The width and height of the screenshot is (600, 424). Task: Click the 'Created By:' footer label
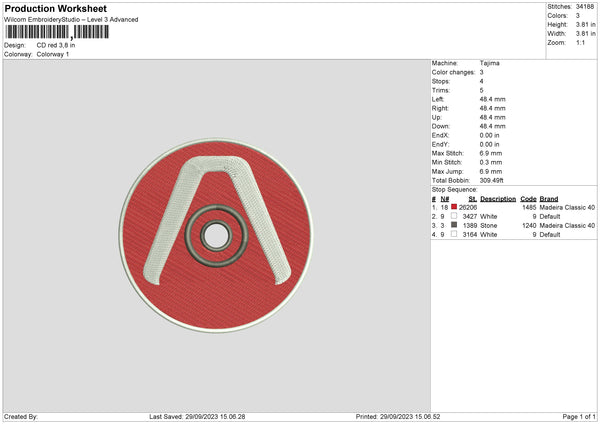coord(21,417)
